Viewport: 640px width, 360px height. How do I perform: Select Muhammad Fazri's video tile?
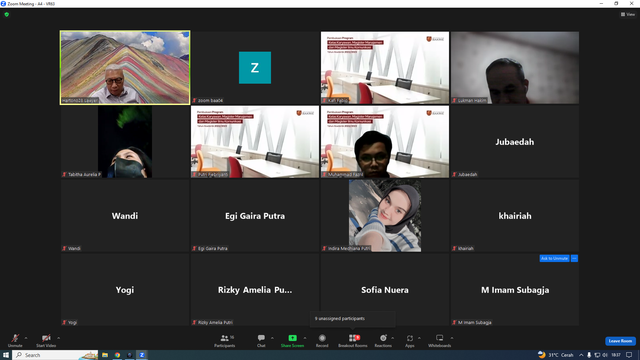coord(384,142)
